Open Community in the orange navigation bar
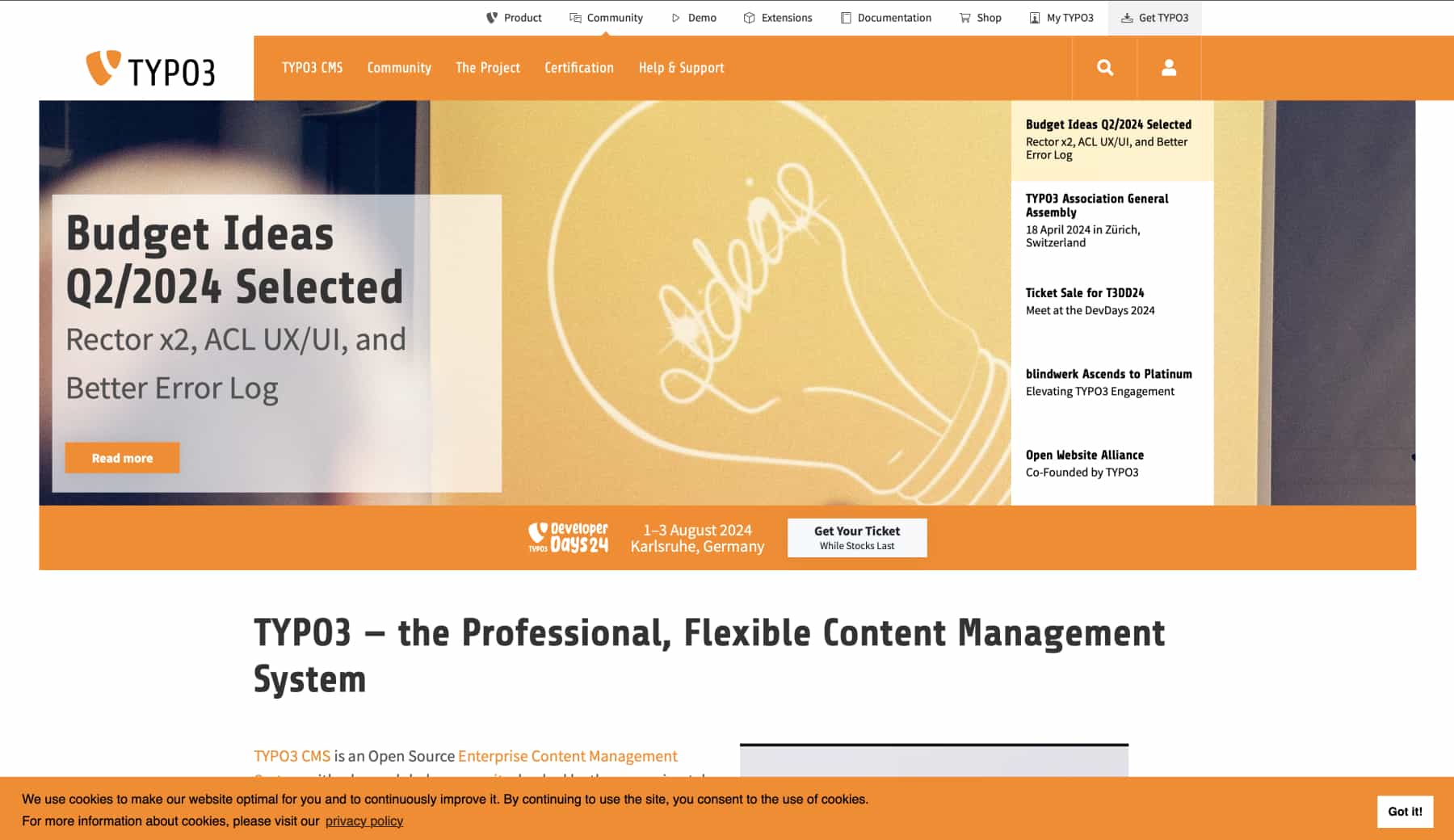The width and height of the screenshot is (1454, 840). [399, 68]
